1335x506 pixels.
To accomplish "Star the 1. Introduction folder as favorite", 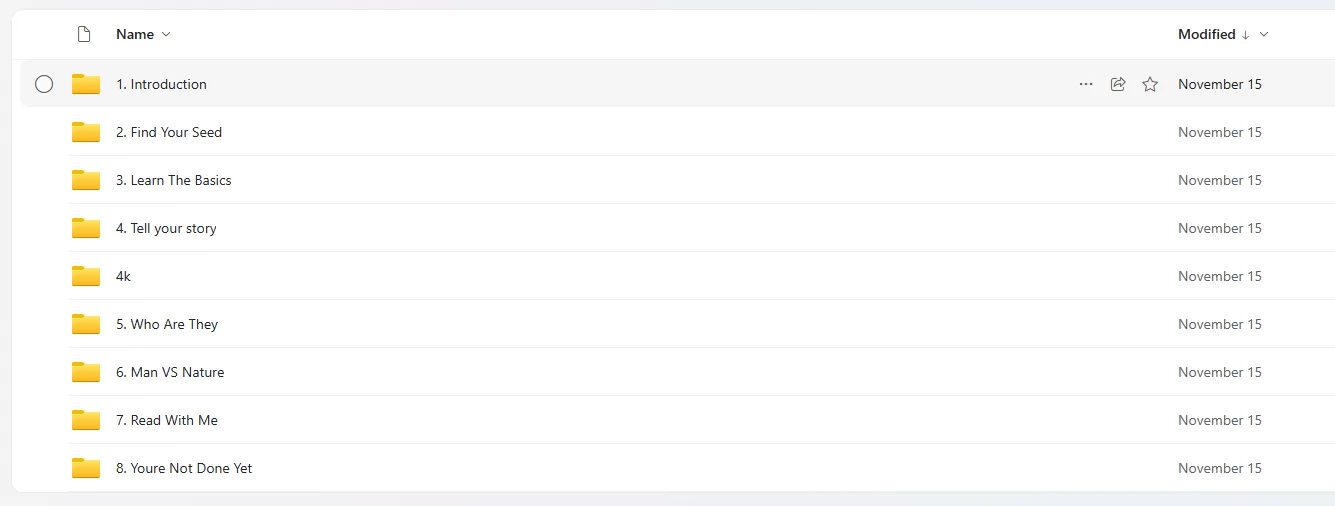I will (1150, 84).
